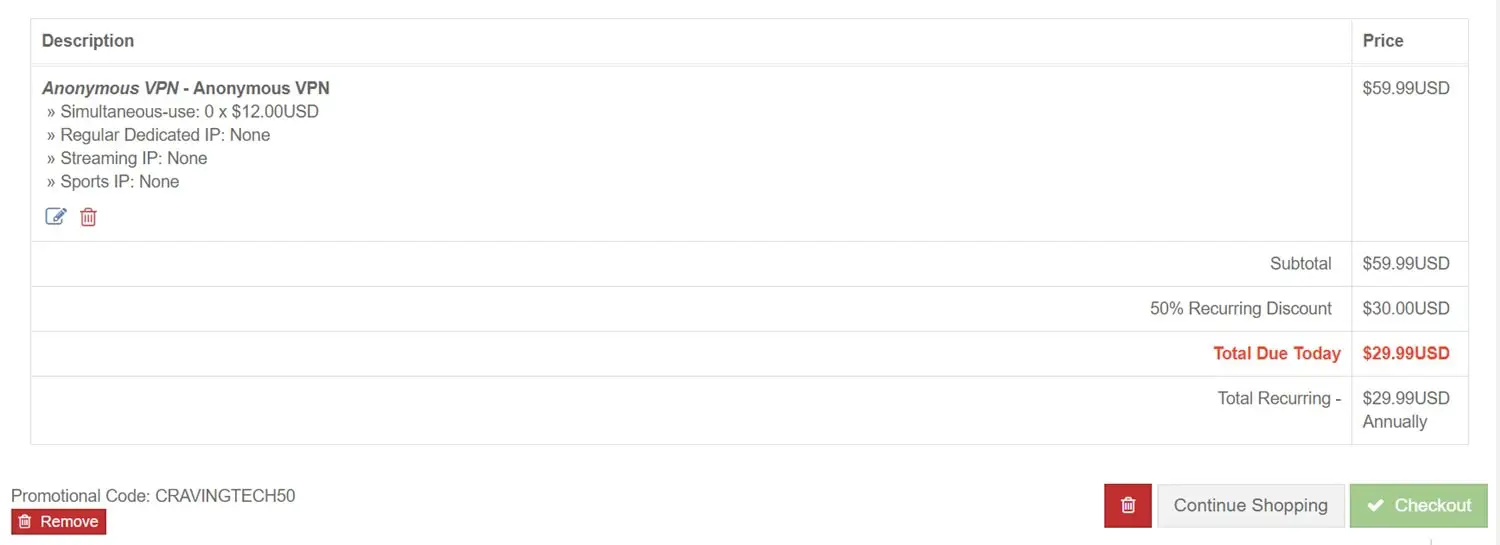This screenshot has height=545, width=1500.
Task: Click the edit configuration pencil icon
Action: [x=56, y=216]
